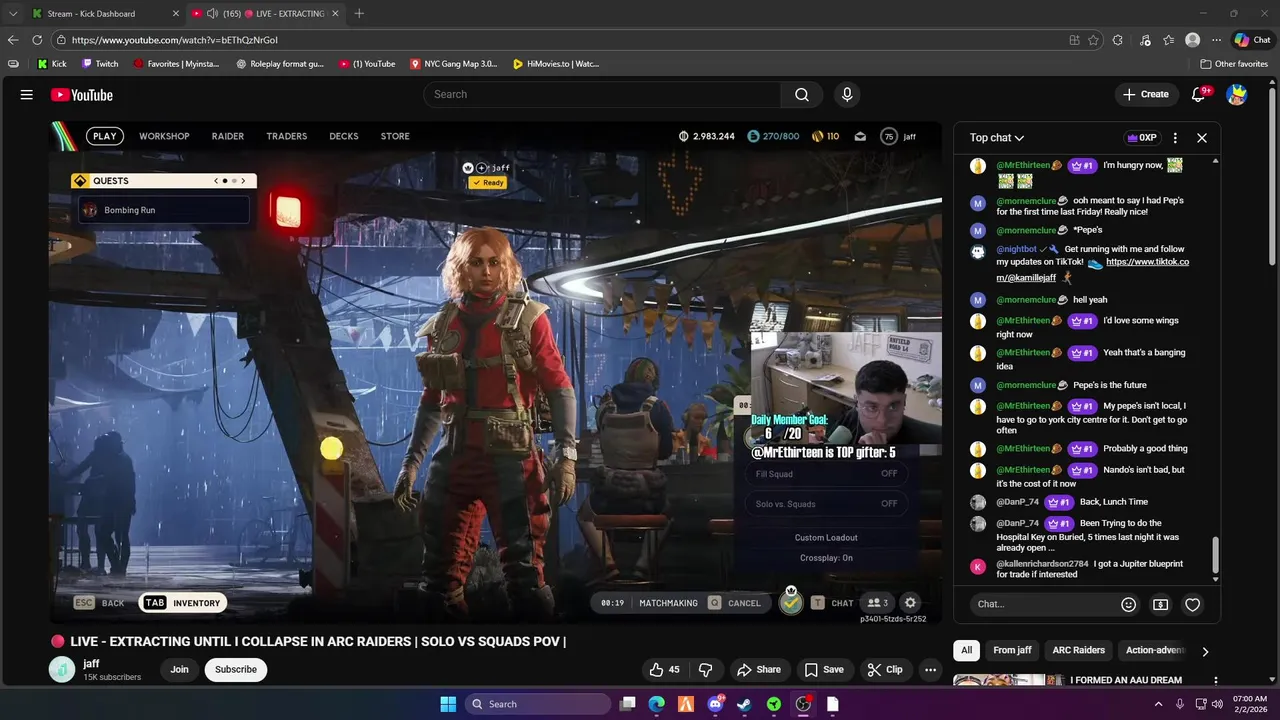The height and width of the screenshot is (720, 1280).
Task: Open Discord from the taskbar
Action: tap(715, 704)
